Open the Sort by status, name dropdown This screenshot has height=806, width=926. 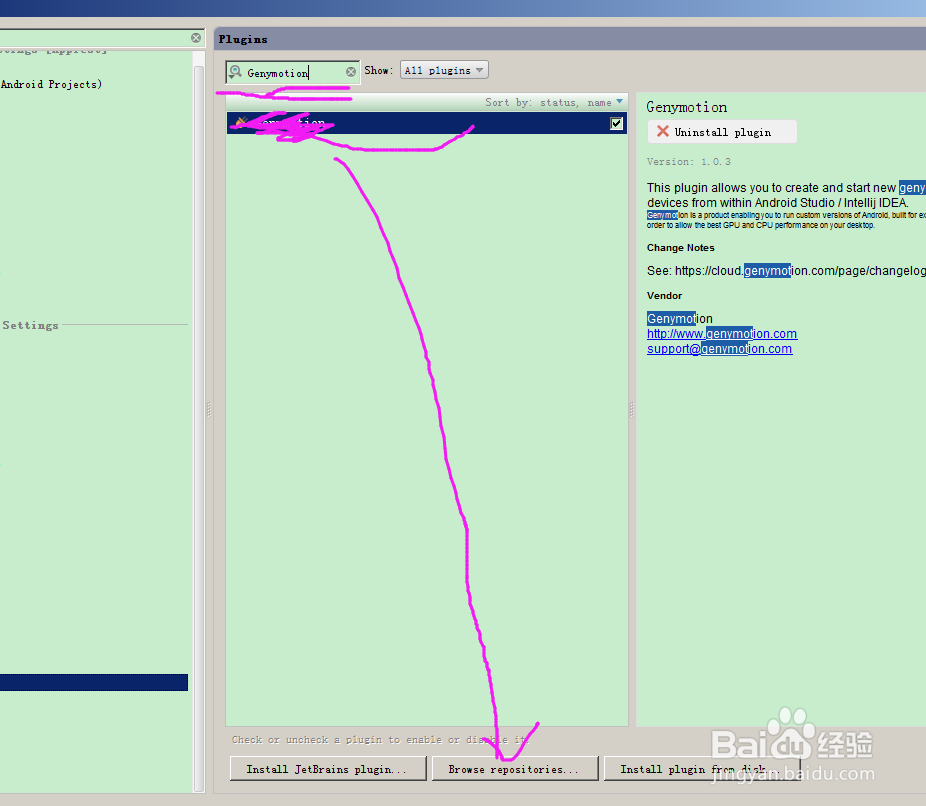coord(554,102)
